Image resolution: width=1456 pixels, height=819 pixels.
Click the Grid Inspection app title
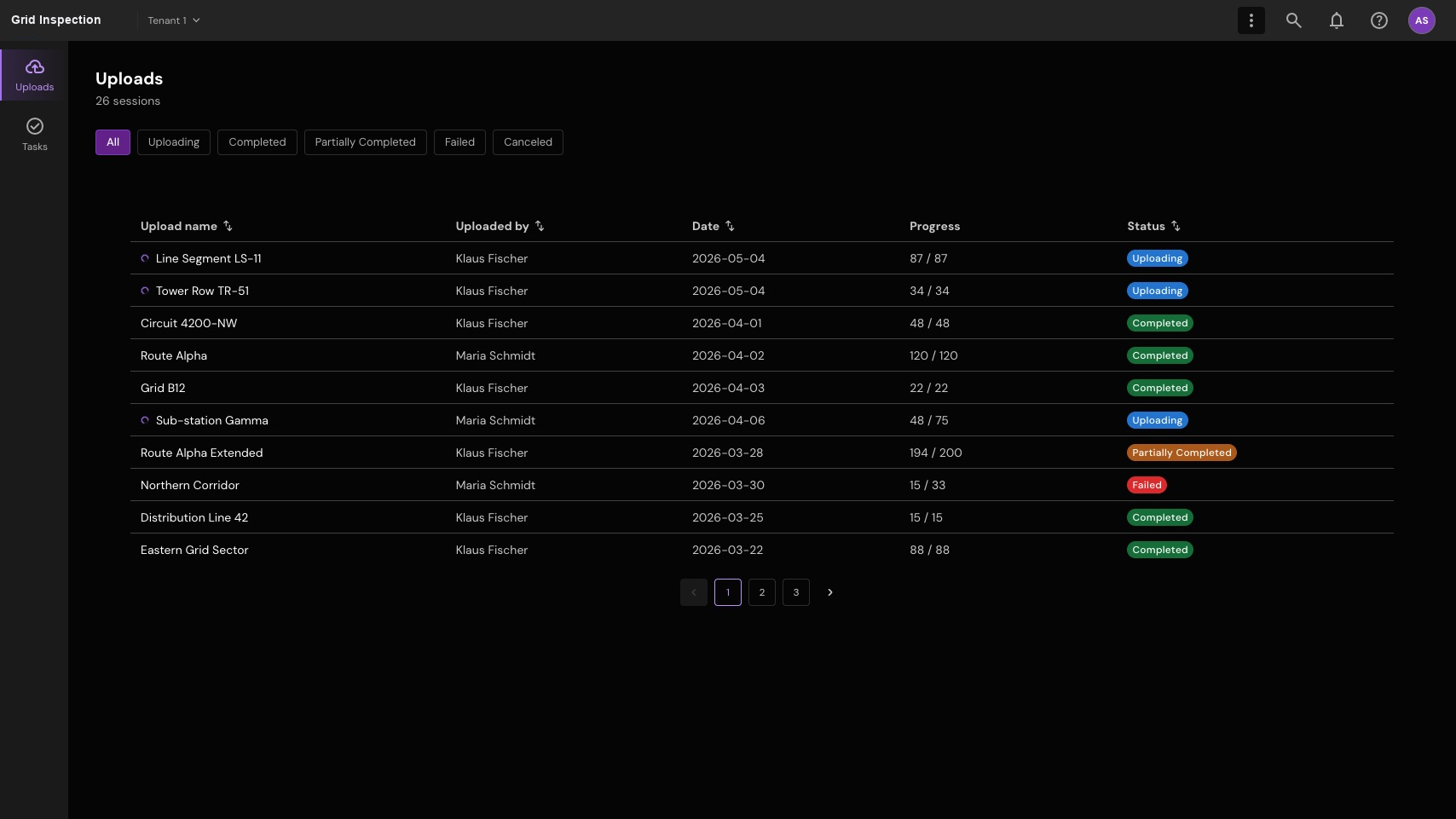56,20
